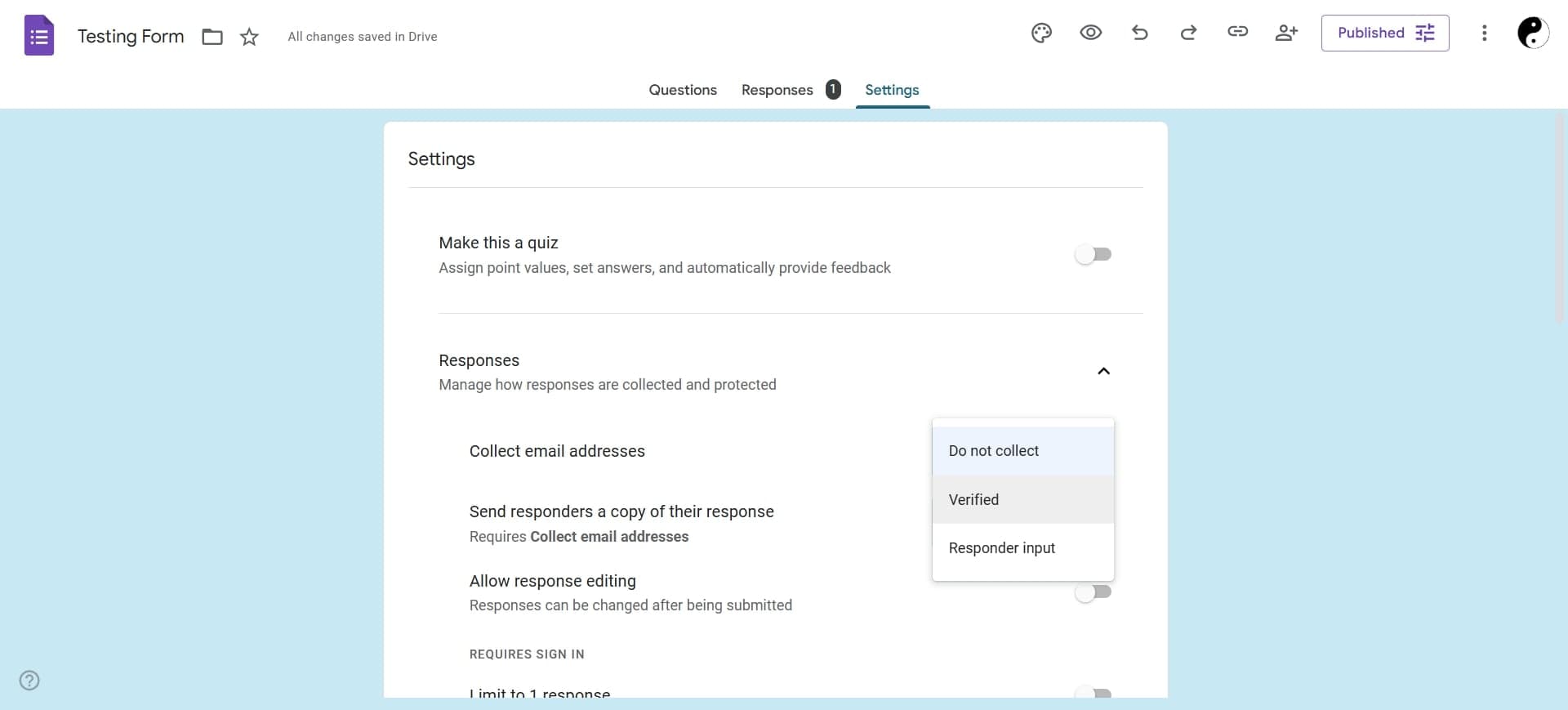Copy responder link via link icon
The image size is (1568, 710).
tap(1237, 32)
